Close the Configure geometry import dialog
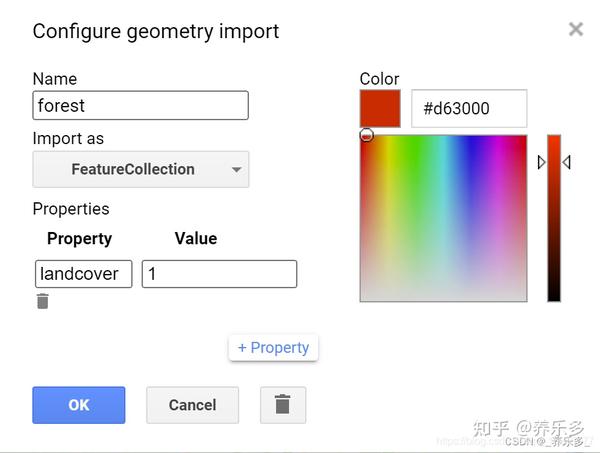Screen dimensions: 600x453 pos(576,29)
